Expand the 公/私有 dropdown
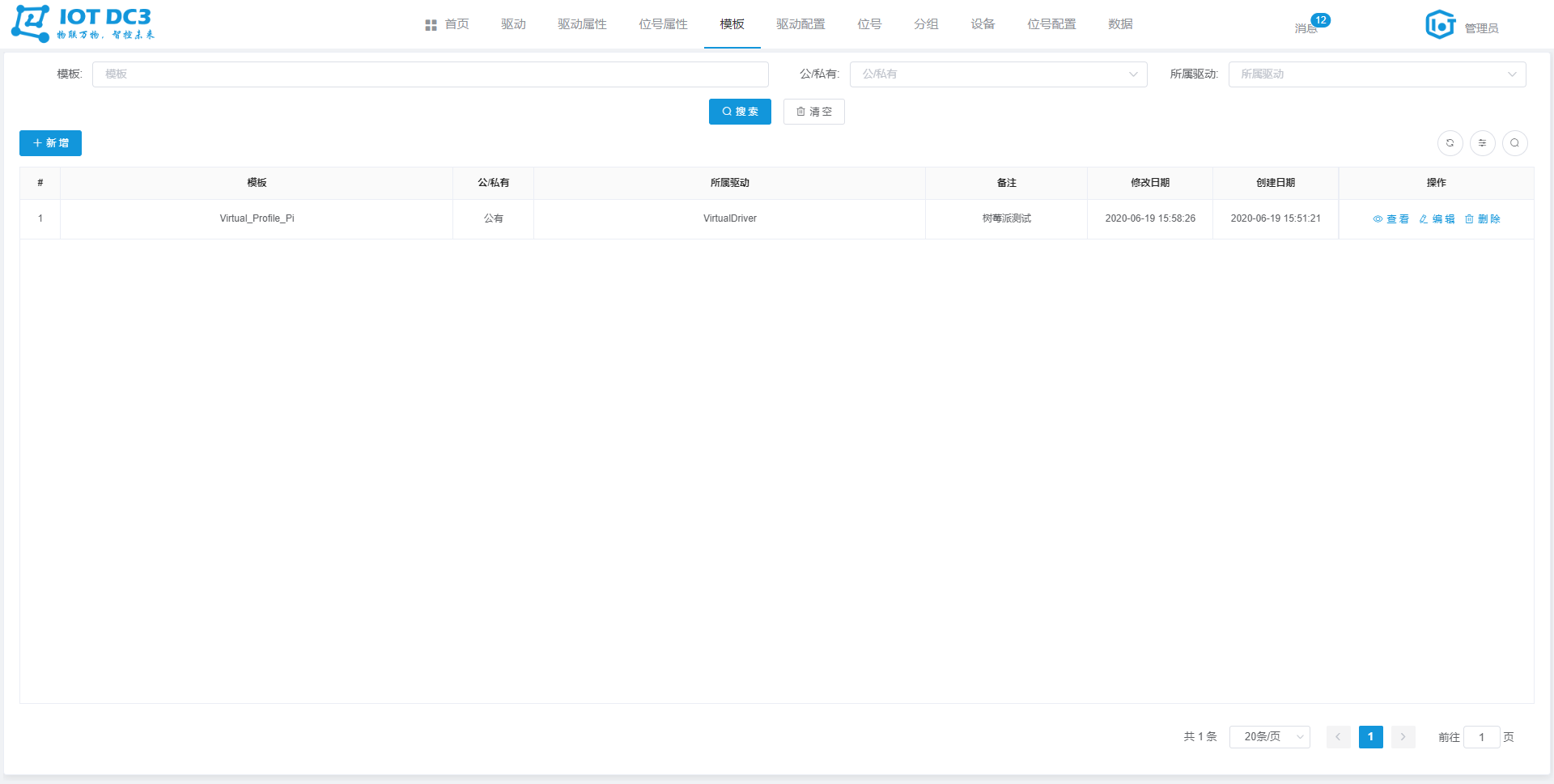Screen dimensions: 1554x784 pos(998,74)
